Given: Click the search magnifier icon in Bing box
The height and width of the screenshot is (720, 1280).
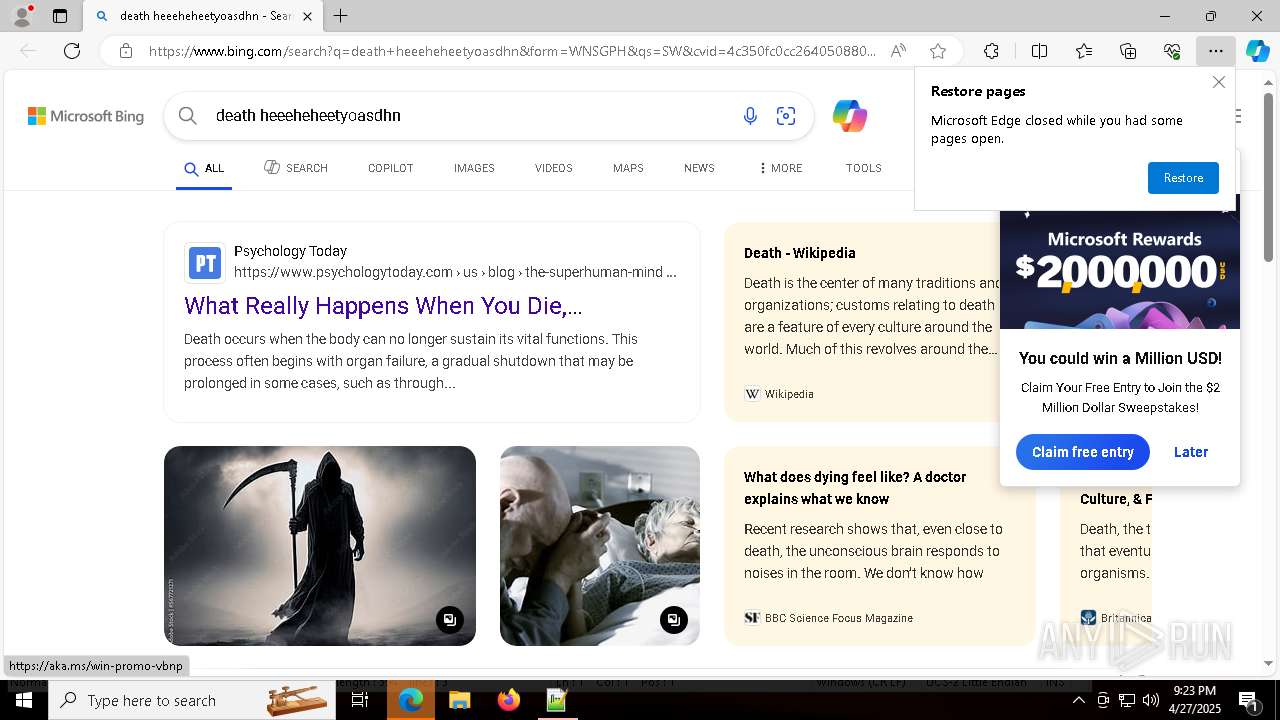Looking at the screenshot, I should (x=187, y=116).
